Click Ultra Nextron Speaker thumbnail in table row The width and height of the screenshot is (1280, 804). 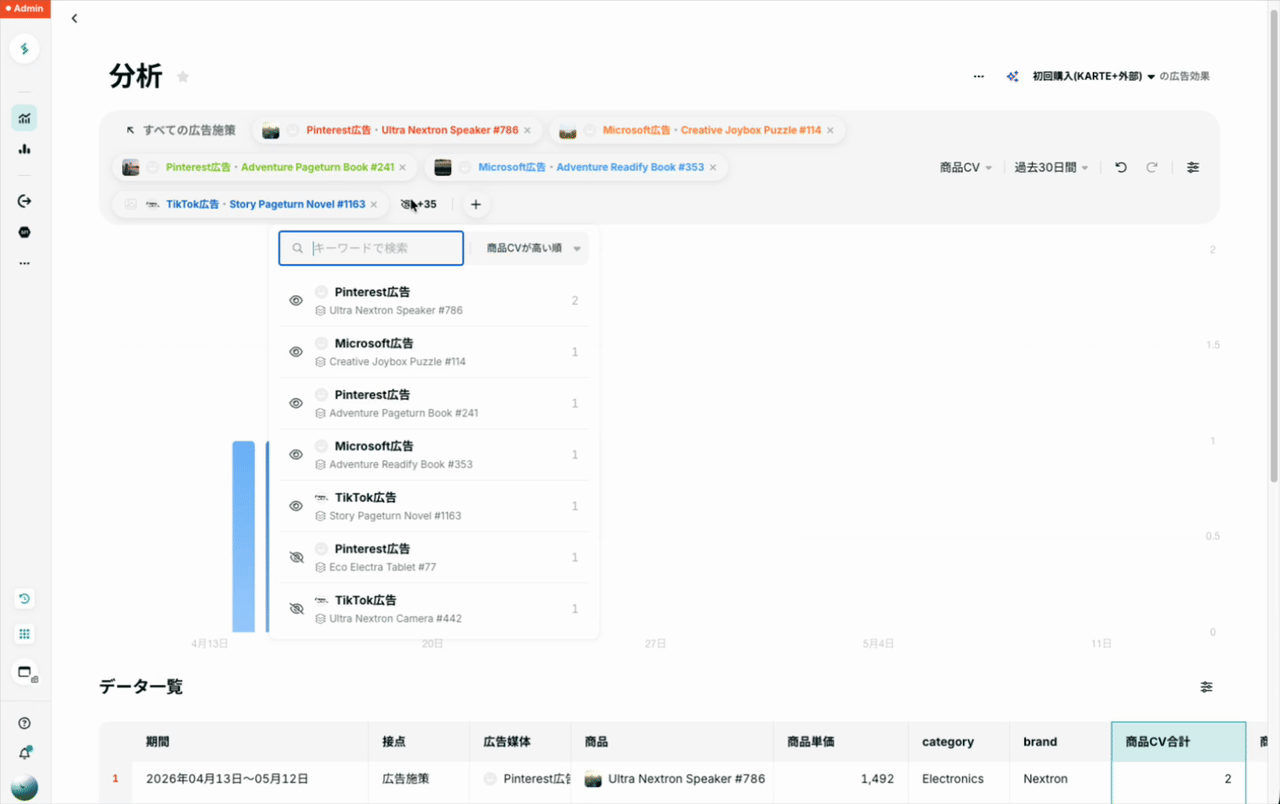[x=593, y=779]
